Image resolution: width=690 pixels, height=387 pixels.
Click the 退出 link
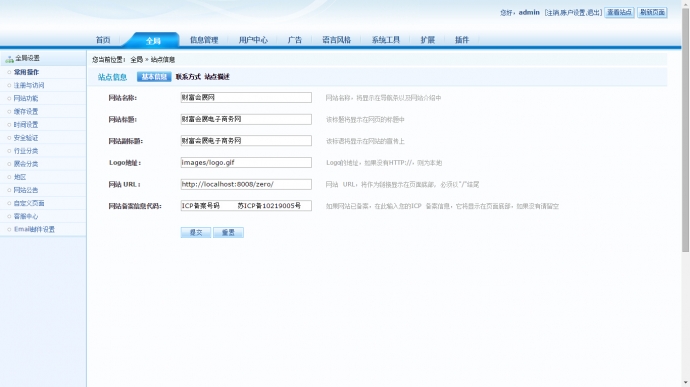[x=593, y=13]
